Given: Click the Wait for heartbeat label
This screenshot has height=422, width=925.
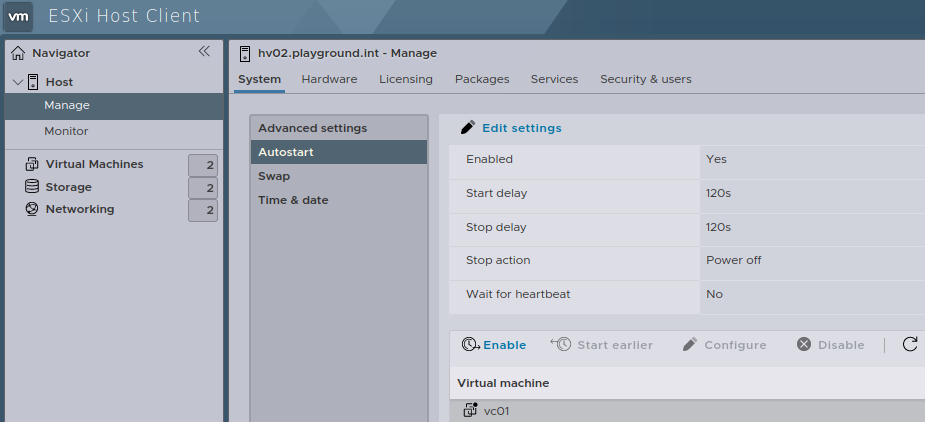Looking at the screenshot, I should click(519, 294).
